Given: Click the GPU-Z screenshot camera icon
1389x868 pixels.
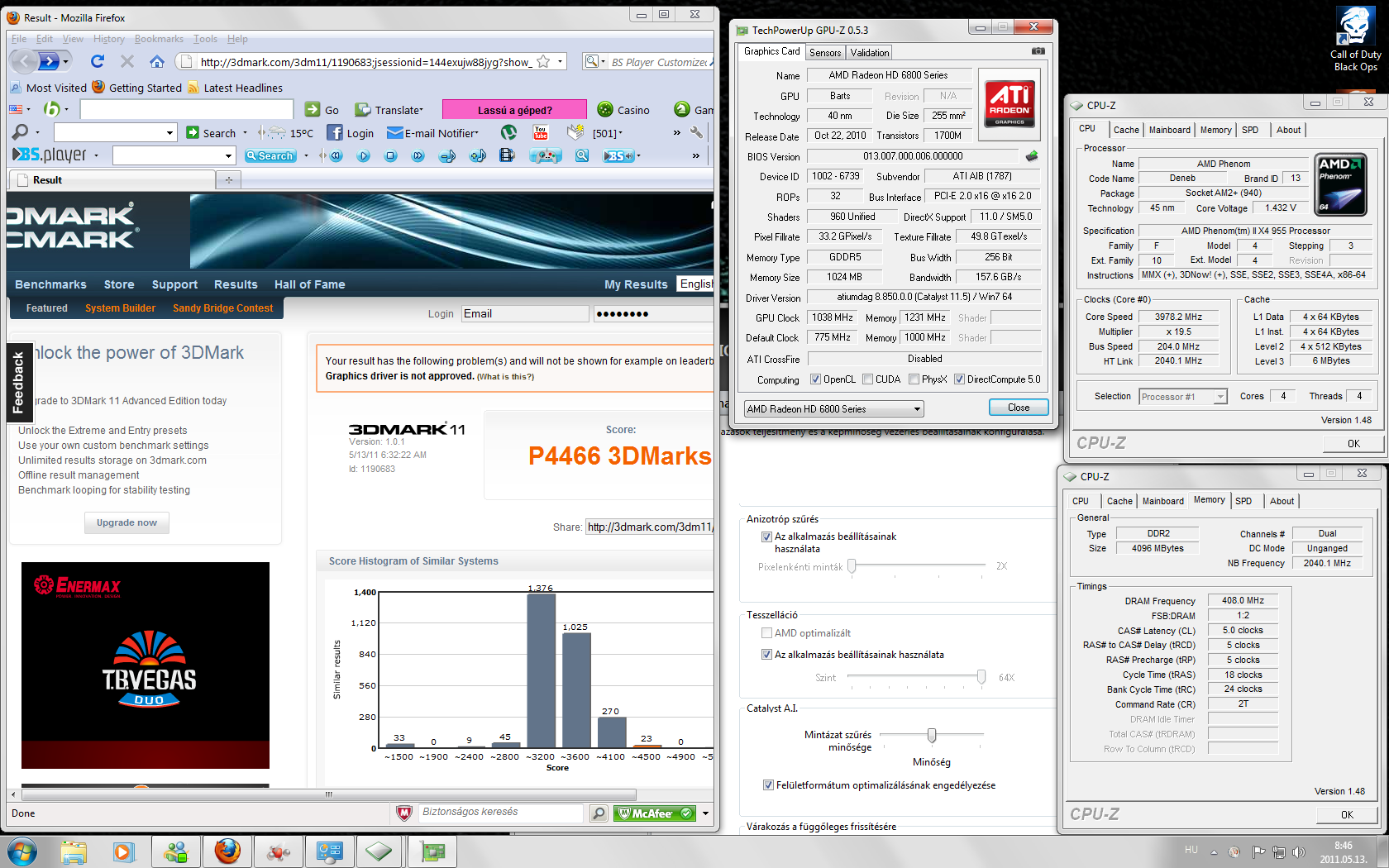Looking at the screenshot, I should pyautogui.click(x=1038, y=51).
